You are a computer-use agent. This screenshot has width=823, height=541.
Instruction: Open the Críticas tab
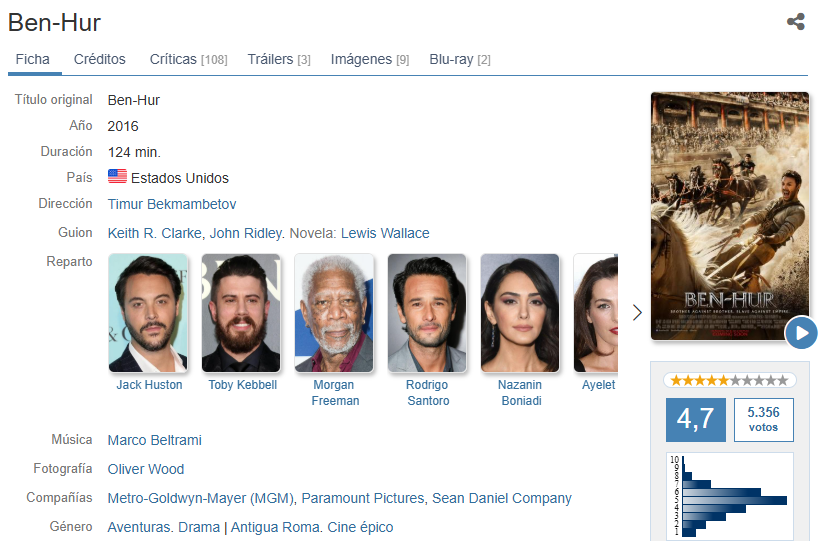188,59
